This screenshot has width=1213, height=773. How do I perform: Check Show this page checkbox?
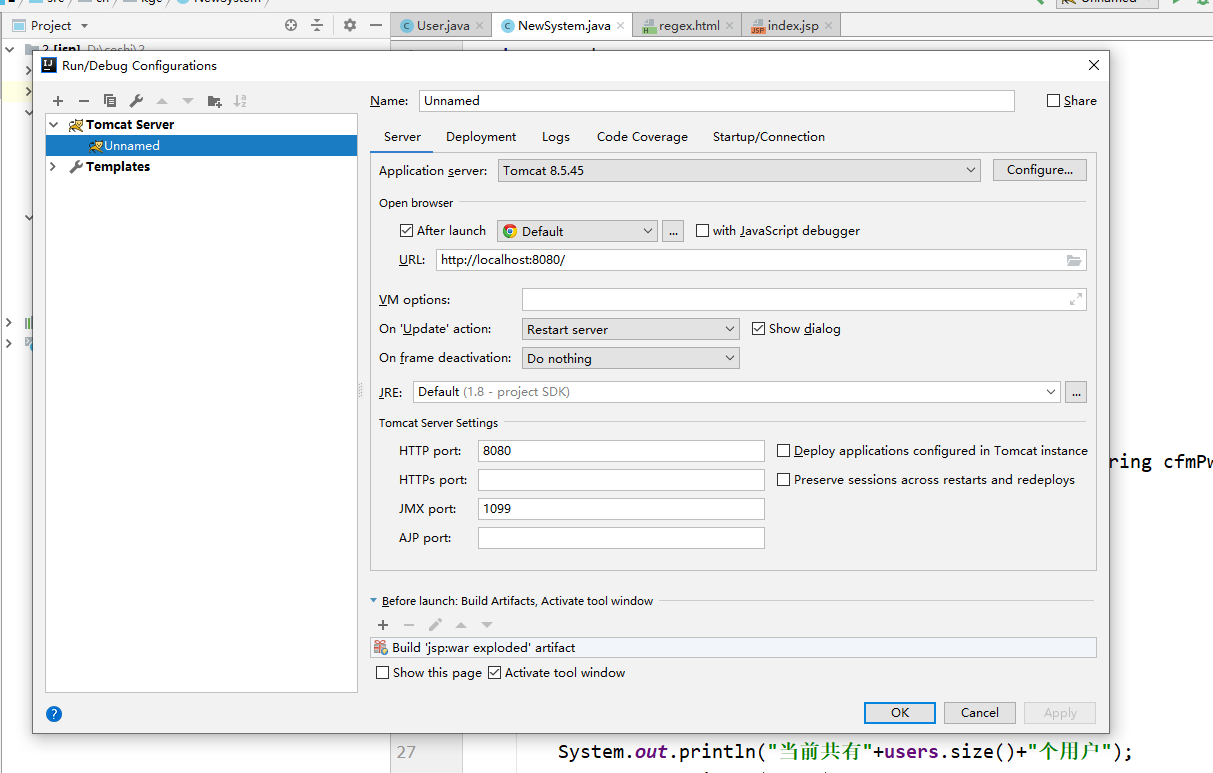pos(382,673)
